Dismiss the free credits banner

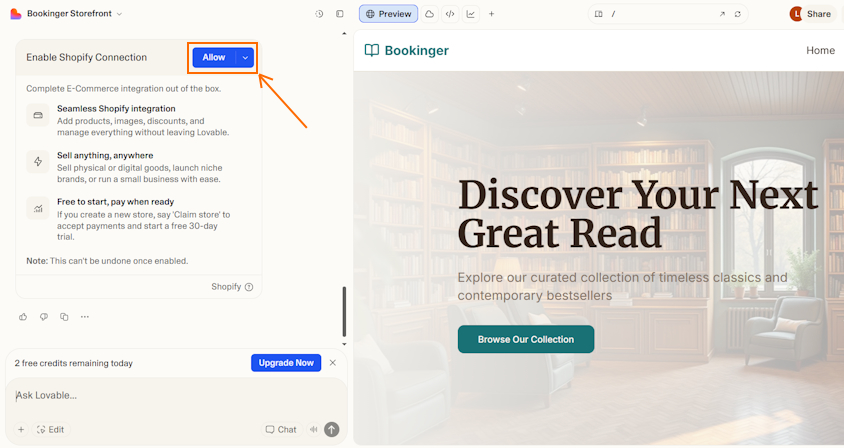click(333, 363)
